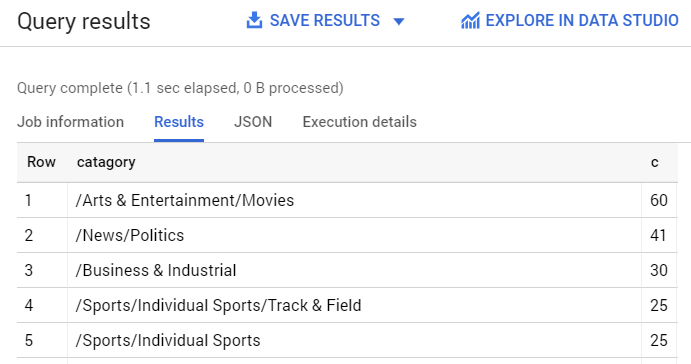Switch to the JSON tab
Screen dimensions: 691x364
253,122
